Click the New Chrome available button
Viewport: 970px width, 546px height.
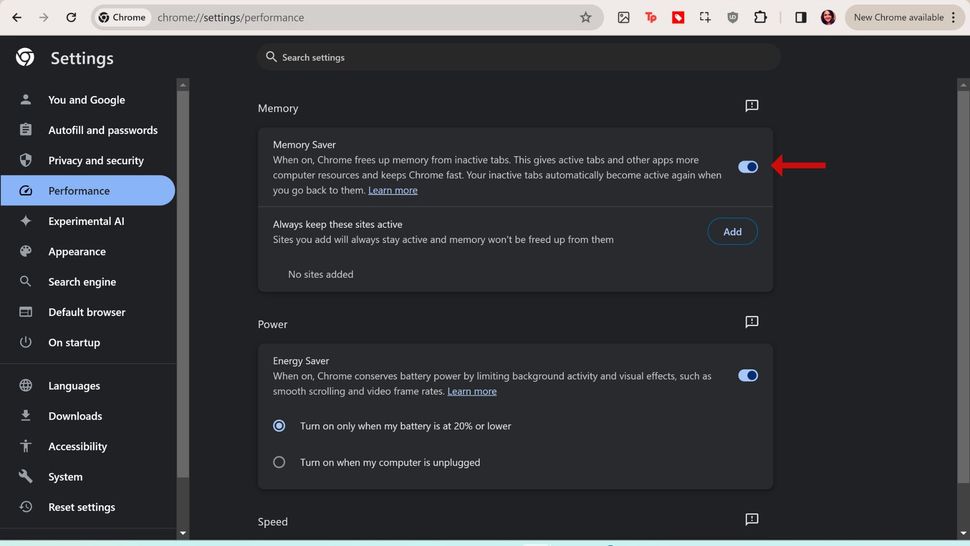(x=898, y=17)
